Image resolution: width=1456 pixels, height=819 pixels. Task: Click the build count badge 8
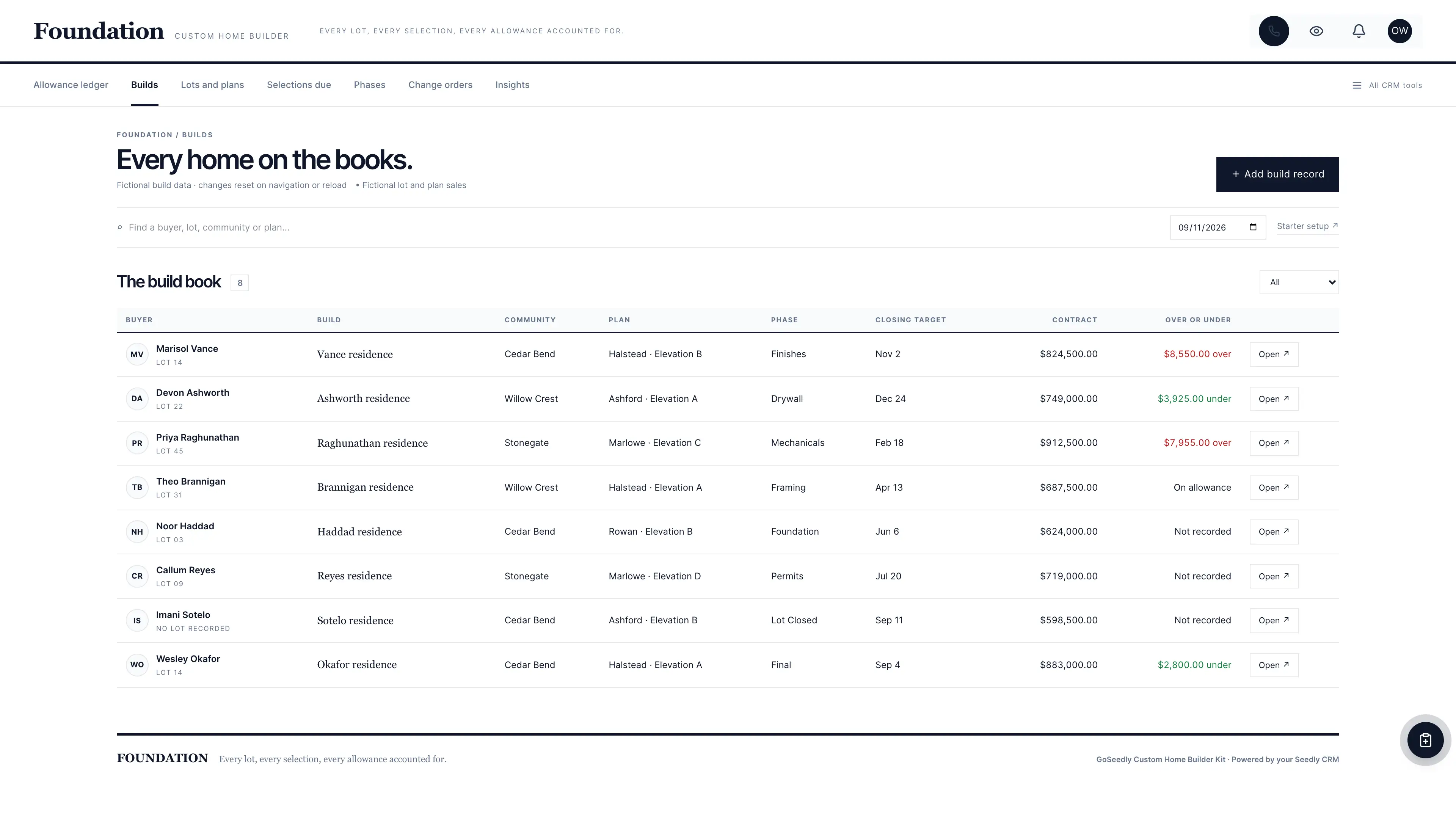pyautogui.click(x=240, y=282)
